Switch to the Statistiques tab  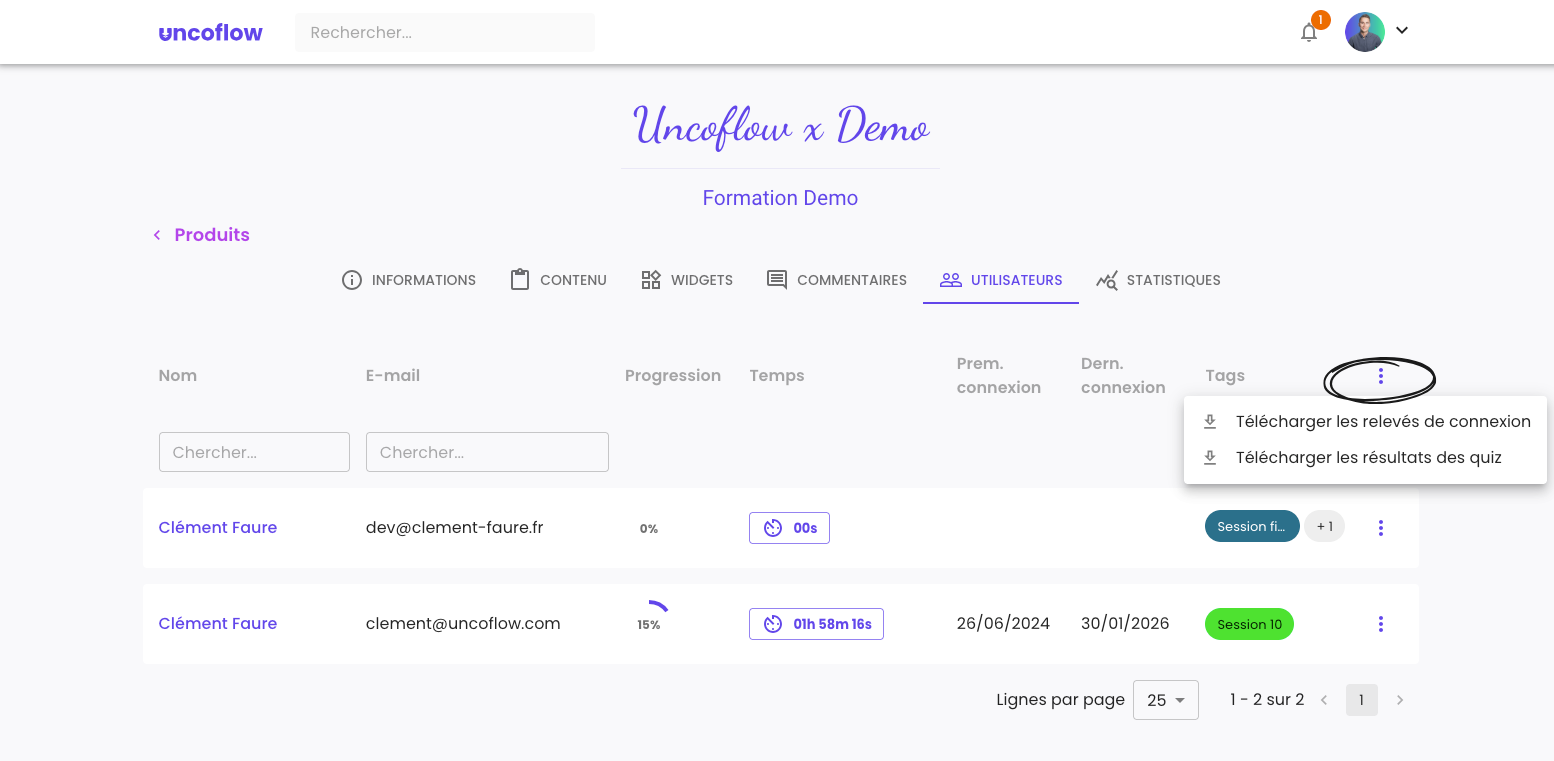point(1158,280)
